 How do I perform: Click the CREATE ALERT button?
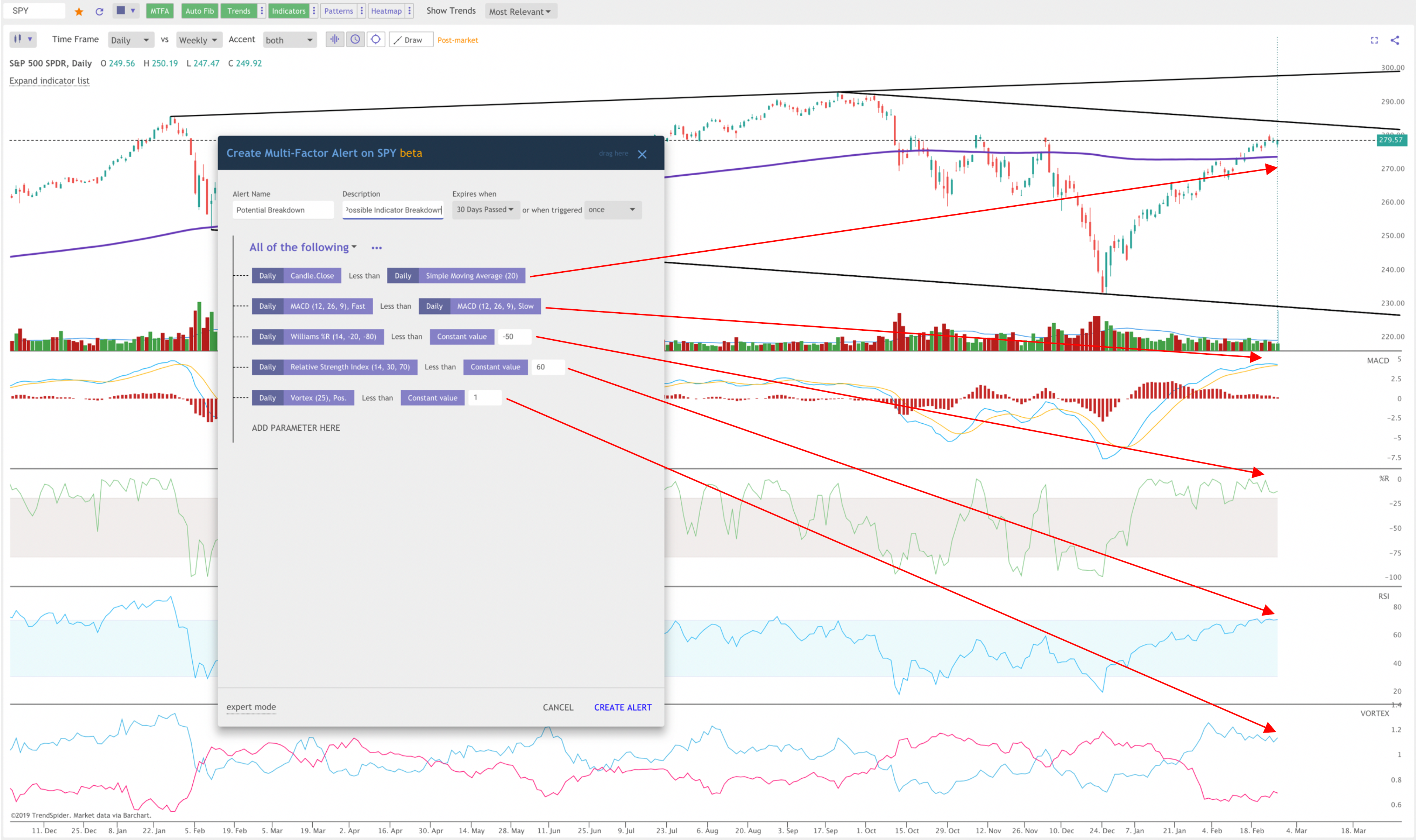pyautogui.click(x=622, y=707)
